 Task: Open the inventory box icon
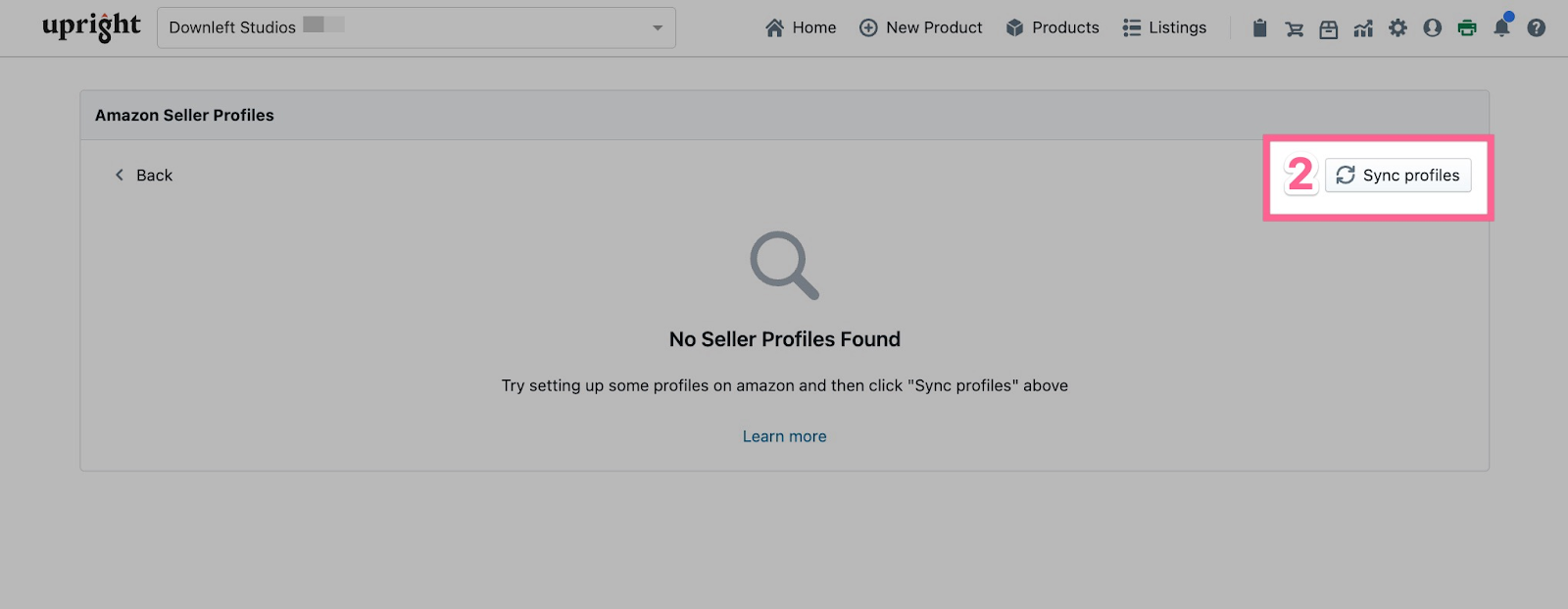pyautogui.click(x=1328, y=28)
